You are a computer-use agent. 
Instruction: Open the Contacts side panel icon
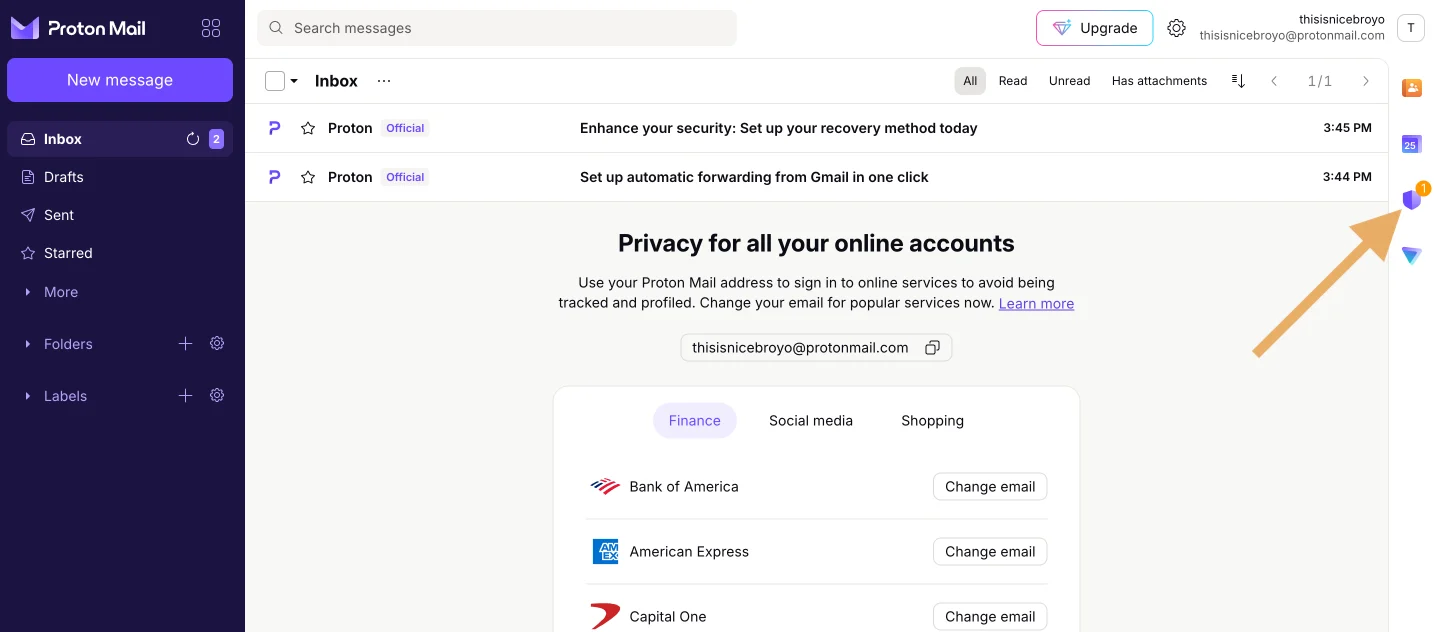[1412, 88]
